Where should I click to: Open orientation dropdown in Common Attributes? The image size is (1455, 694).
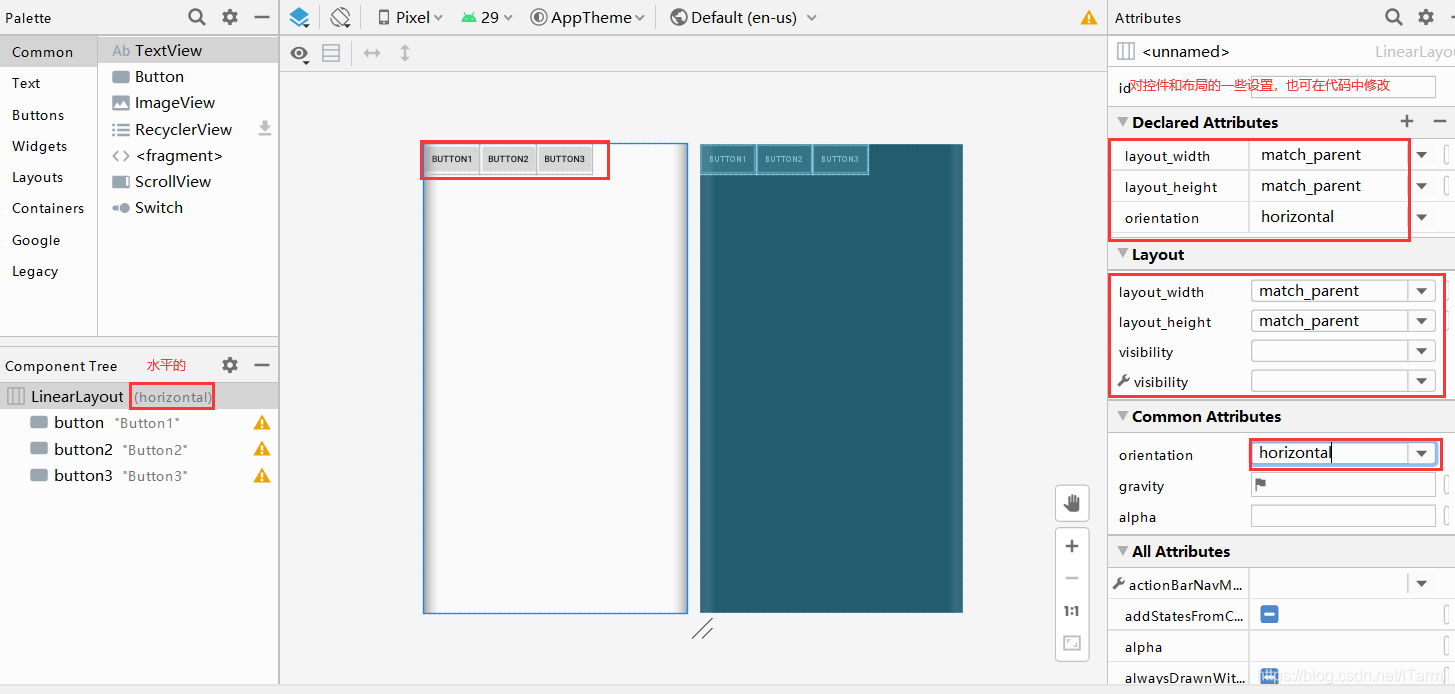[1421, 454]
